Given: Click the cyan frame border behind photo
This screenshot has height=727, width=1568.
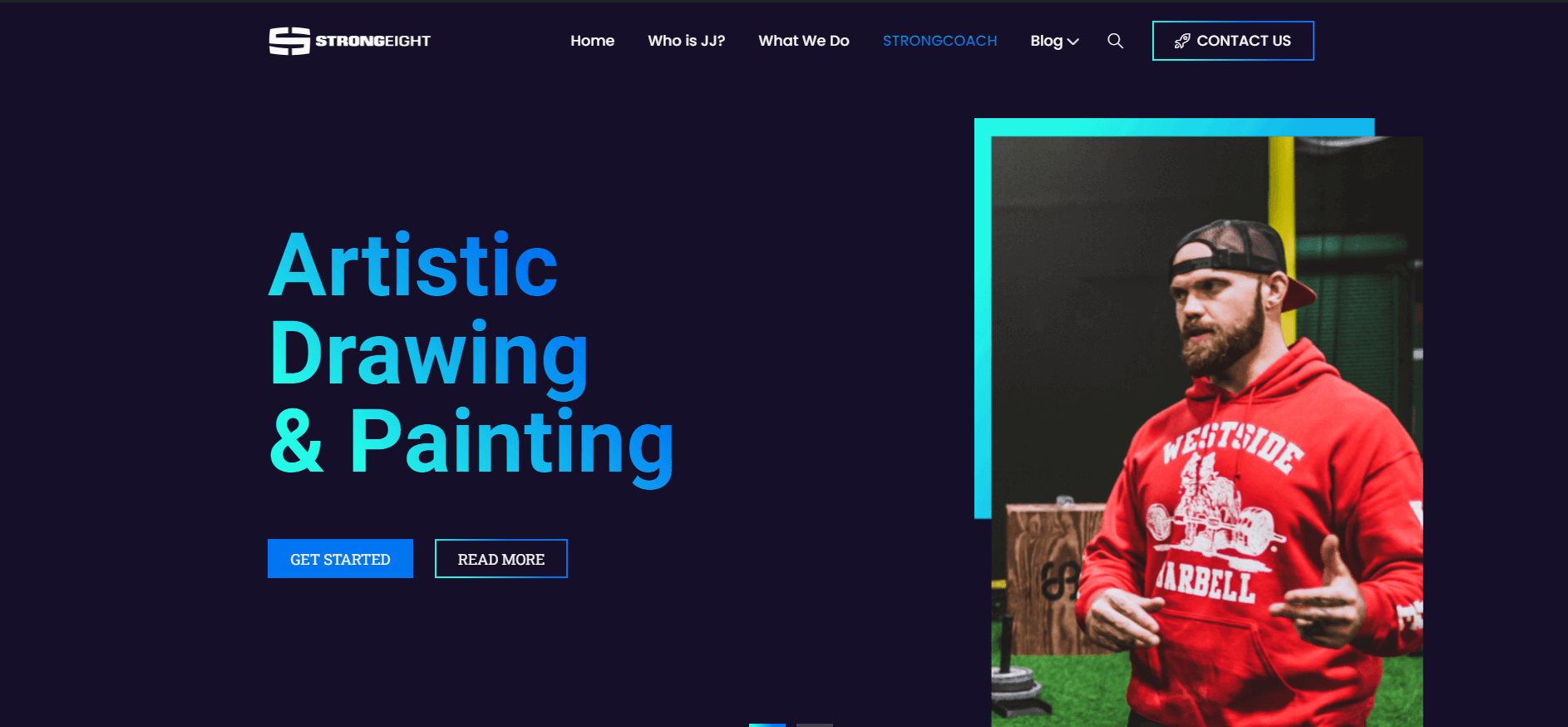Looking at the screenshot, I should (x=1174, y=126).
